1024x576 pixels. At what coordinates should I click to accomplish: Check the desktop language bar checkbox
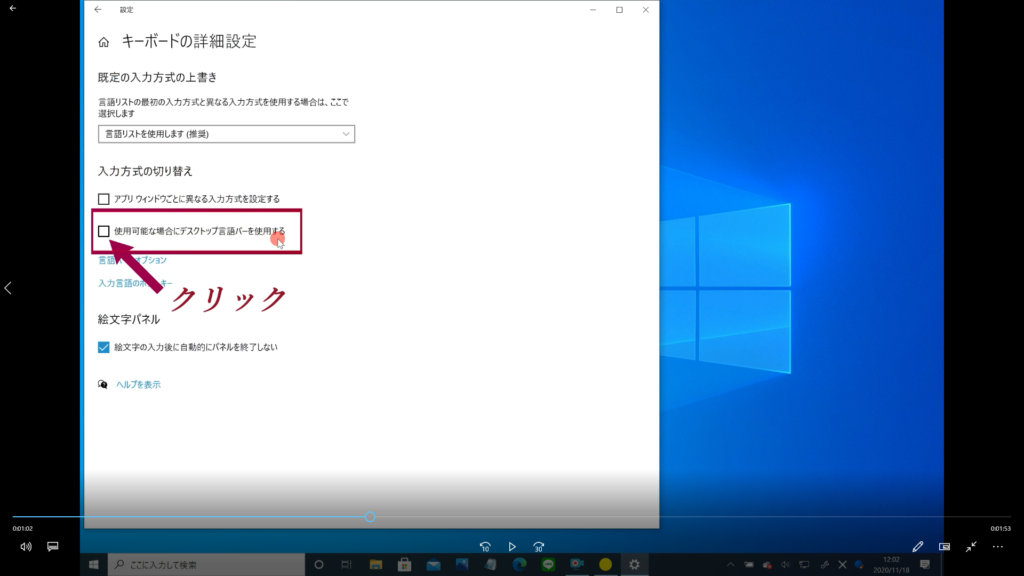pos(104,231)
